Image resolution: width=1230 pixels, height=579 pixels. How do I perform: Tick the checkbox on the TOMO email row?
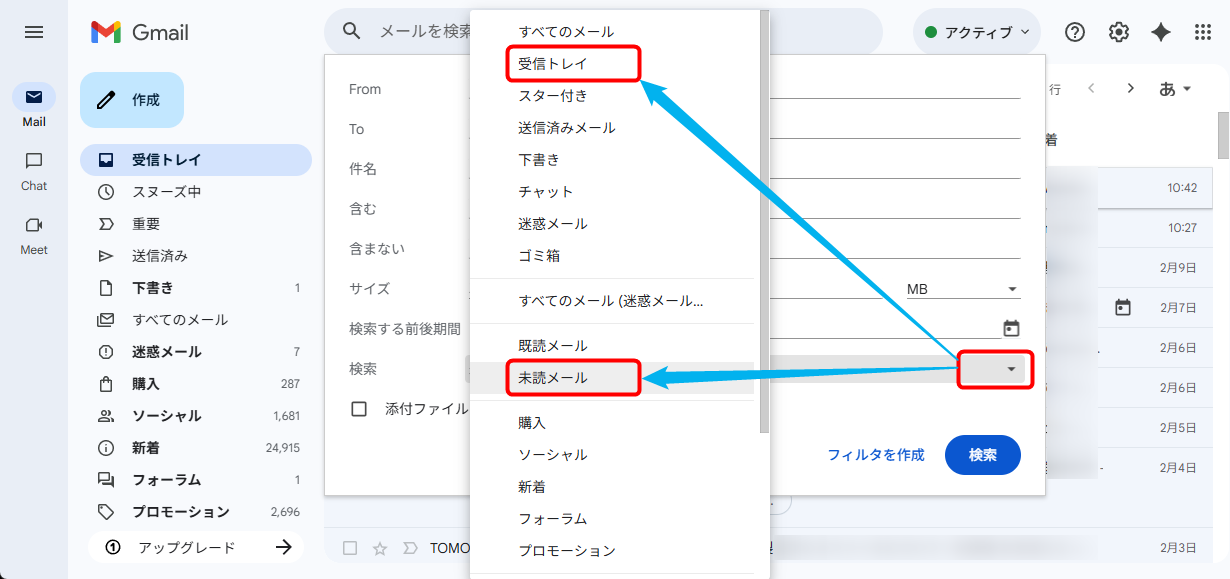350,548
